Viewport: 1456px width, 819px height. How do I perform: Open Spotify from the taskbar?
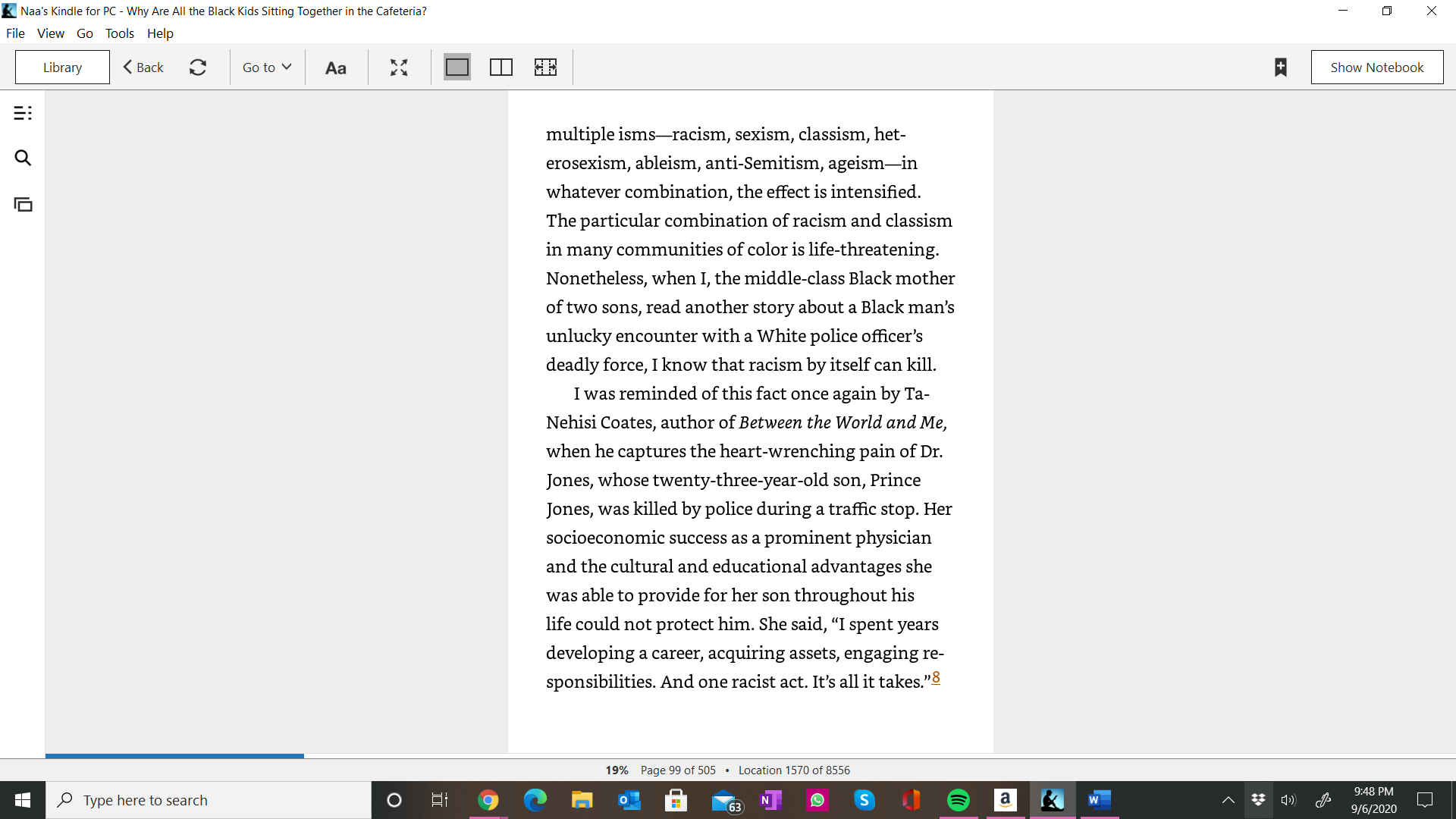(959, 800)
